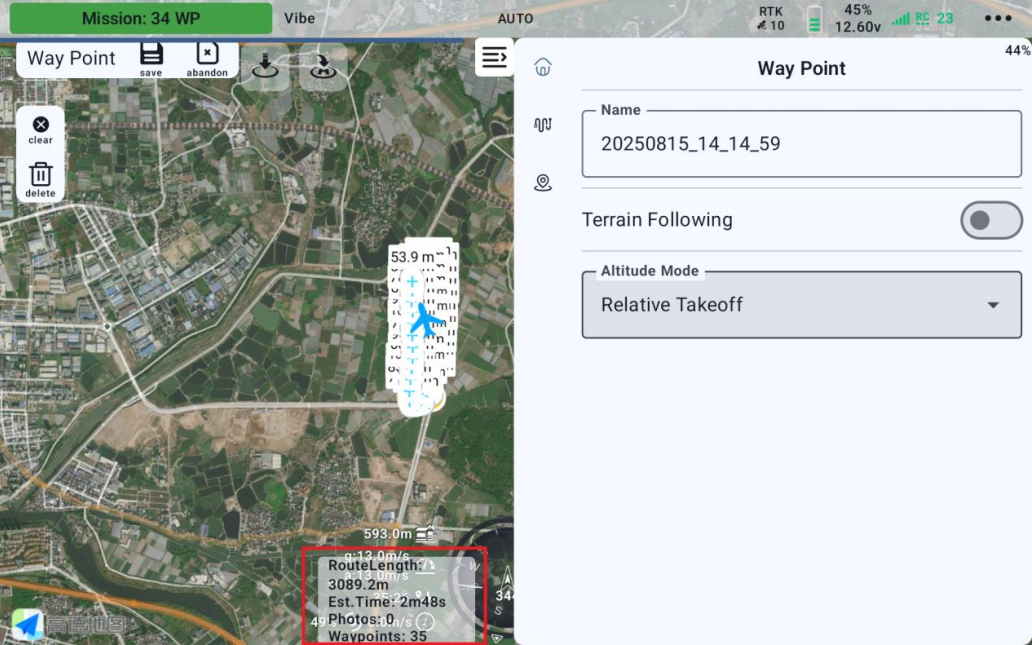Viewport: 1032px width, 645px height.
Task: Edit the waypoint Name text field
Action: pyautogui.click(x=800, y=144)
